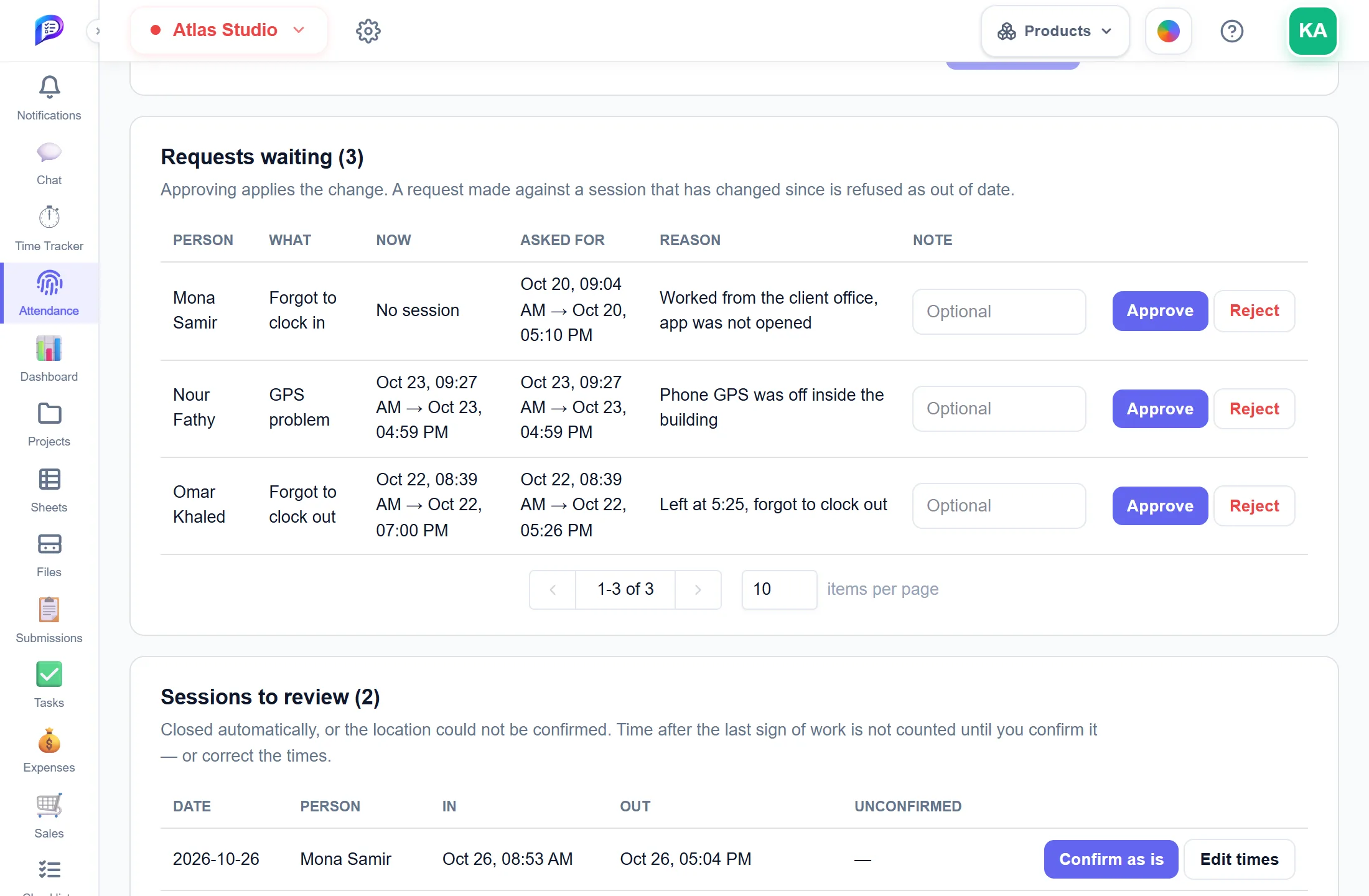Click the '1-3 of 3' page indicator
This screenshot has height=896, width=1369.
tap(625, 589)
